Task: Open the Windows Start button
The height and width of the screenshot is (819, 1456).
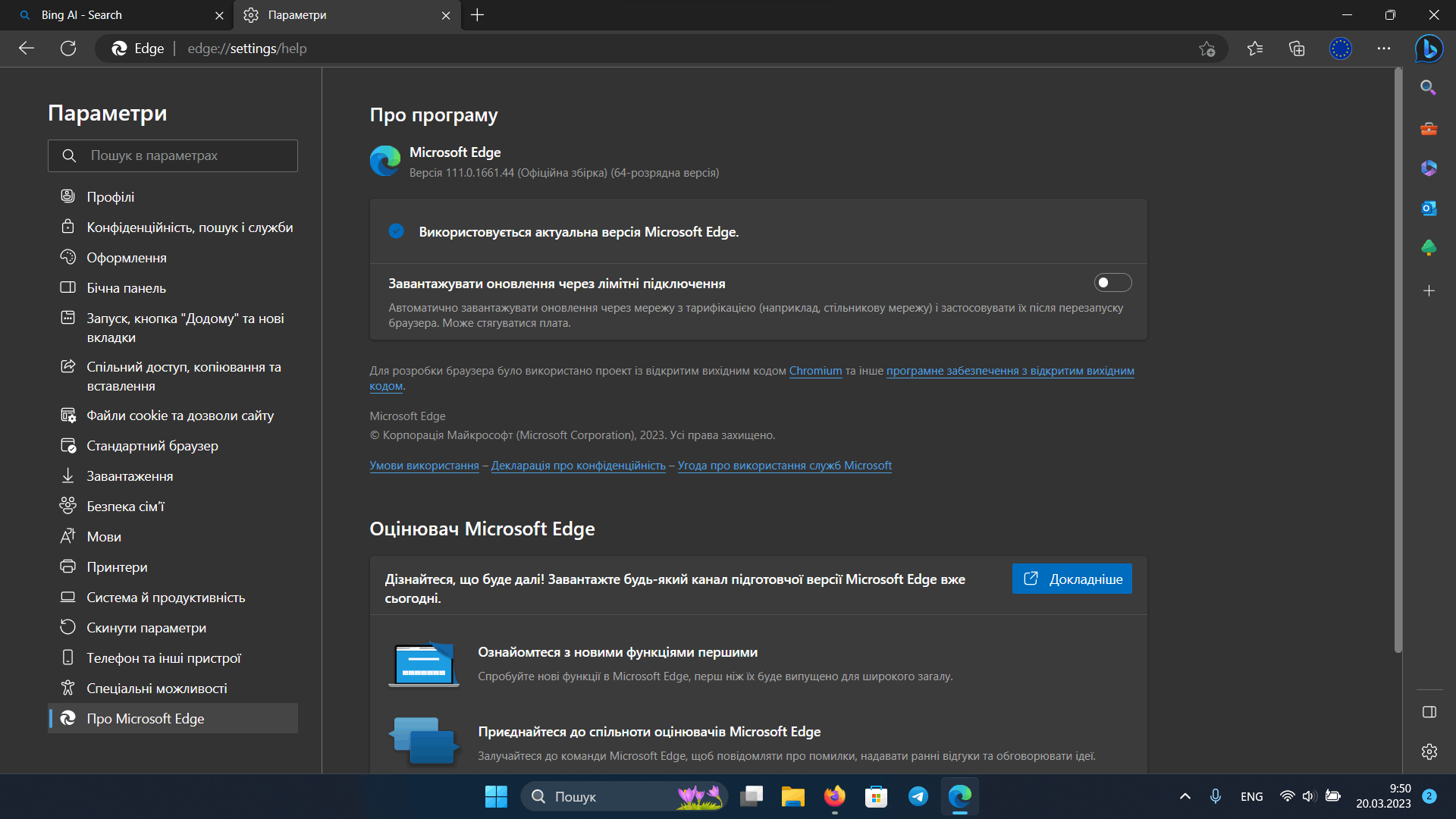Action: [x=496, y=796]
